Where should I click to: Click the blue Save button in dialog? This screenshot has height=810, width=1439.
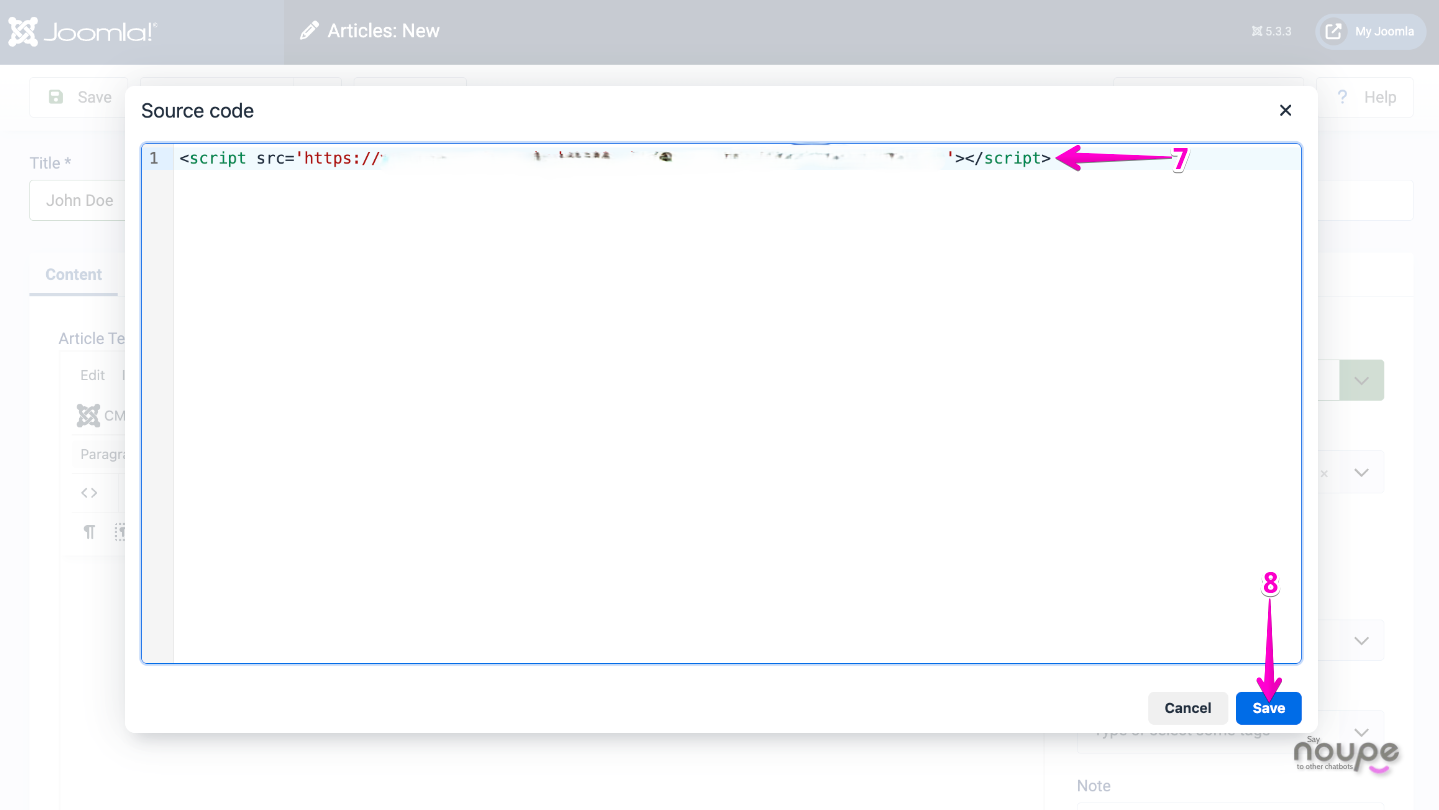pyautogui.click(x=1268, y=708)
